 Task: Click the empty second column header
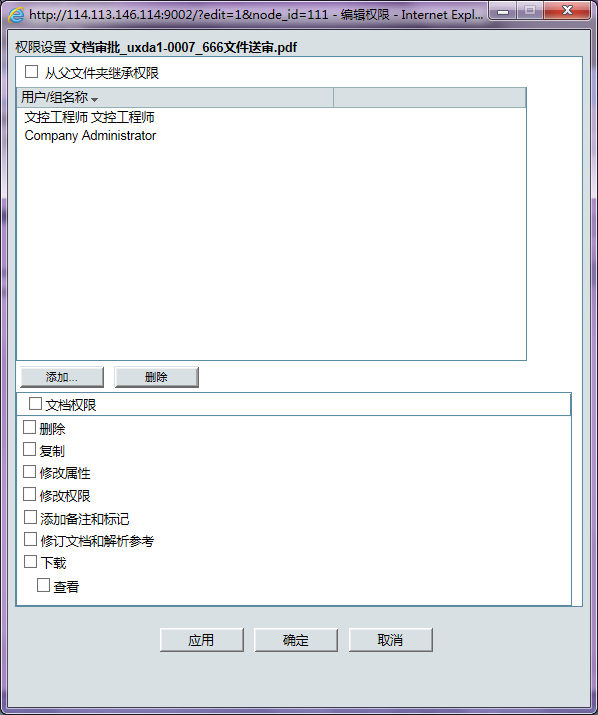(x=430, y=98)
